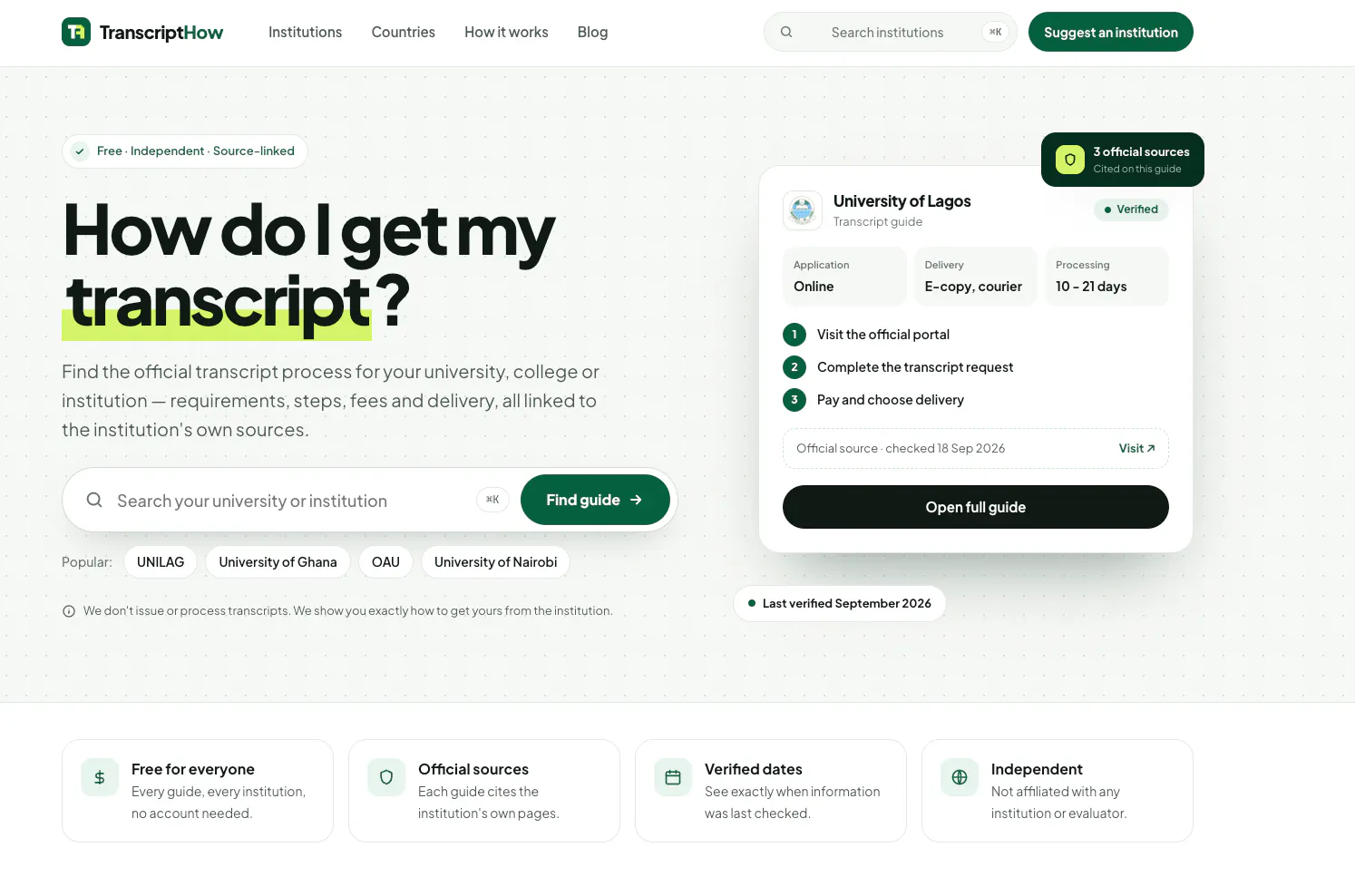Click the magnifier icon in header search
This screenshot has height=896, width=1355.
(786, 32)
